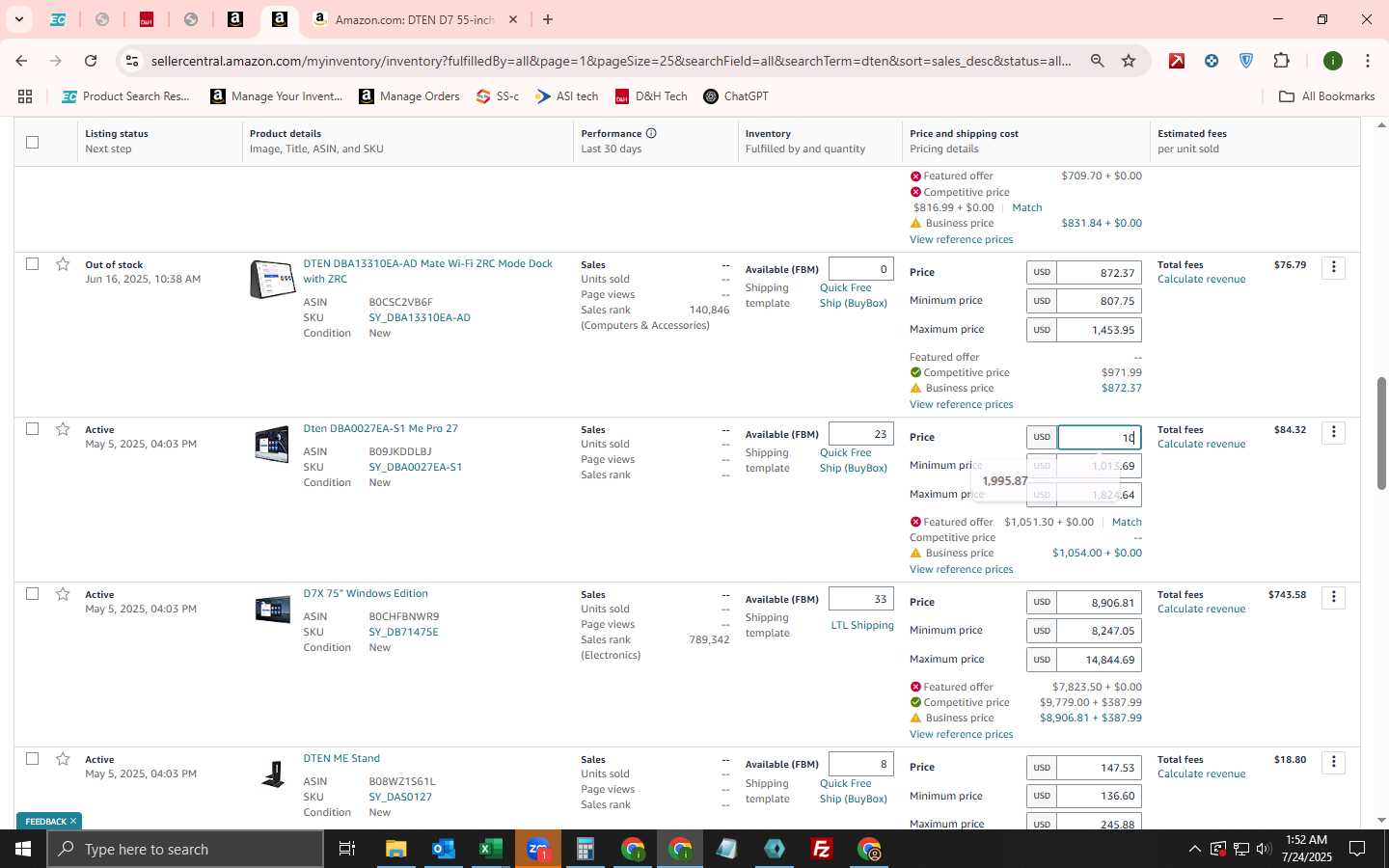Open the apps grid in bookmarks bar
Image resolution: width=1389 pixels, height=868 pixels.
tap(25, 96)
